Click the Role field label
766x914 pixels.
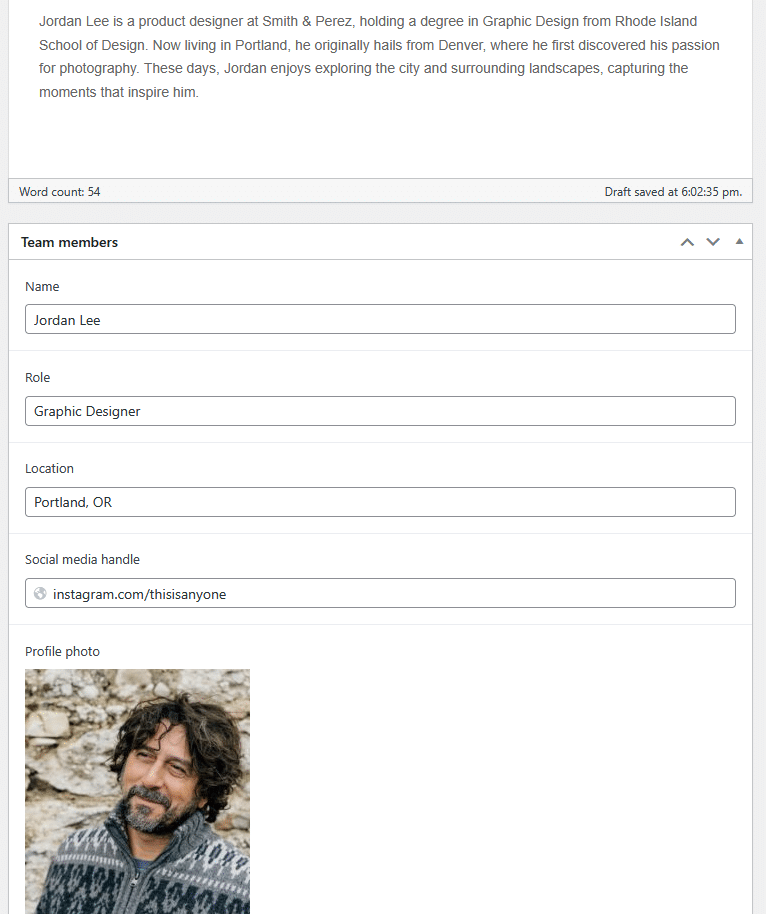[37, 377]
